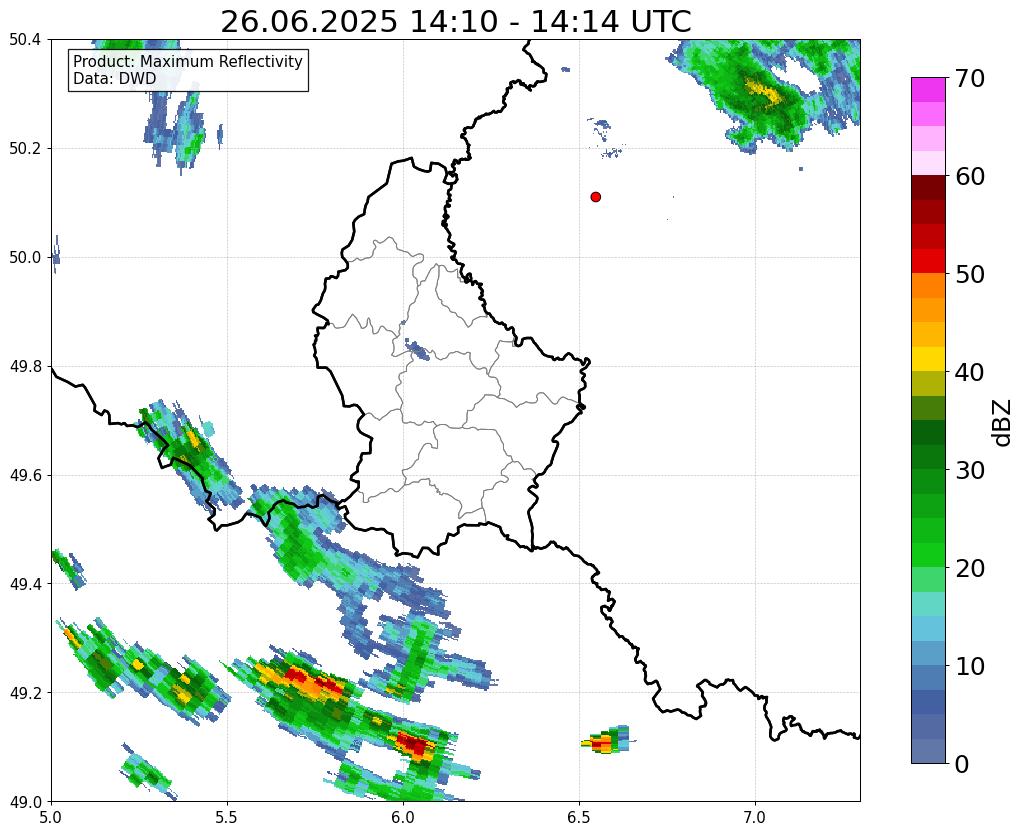Click the longitude label 6.5
1023x834 pixels.
coord(579,817)
